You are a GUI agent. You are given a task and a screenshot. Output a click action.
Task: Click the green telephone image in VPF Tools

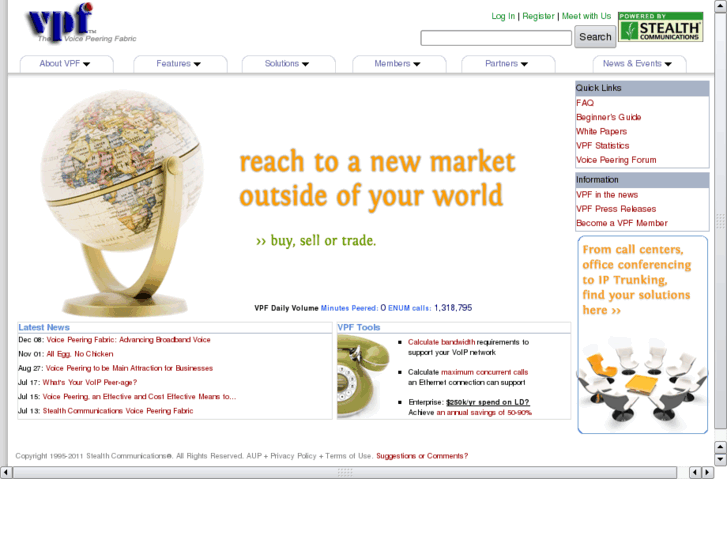tap(363, 376)
